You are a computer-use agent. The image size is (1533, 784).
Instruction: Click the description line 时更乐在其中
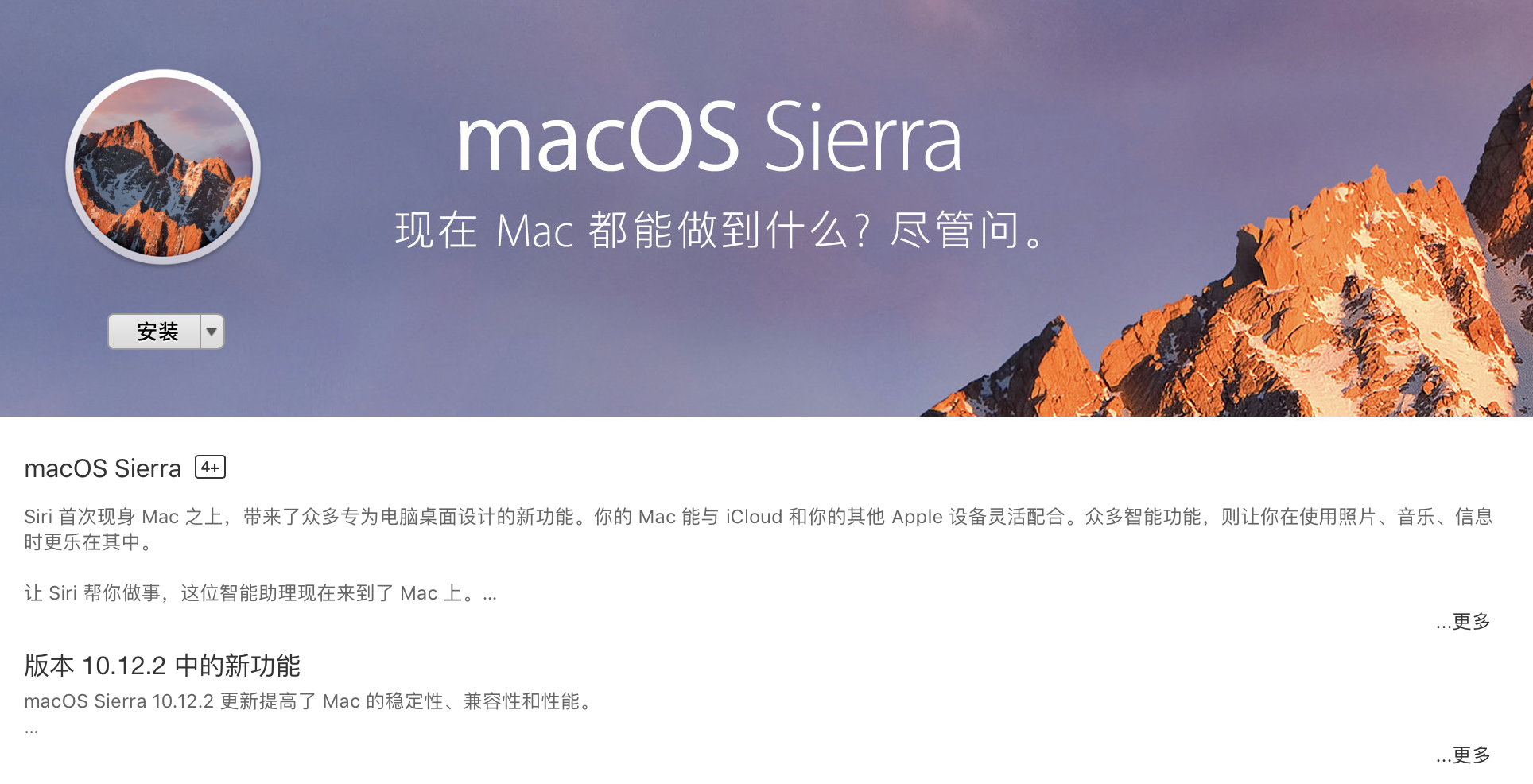[x=87, y=542]
